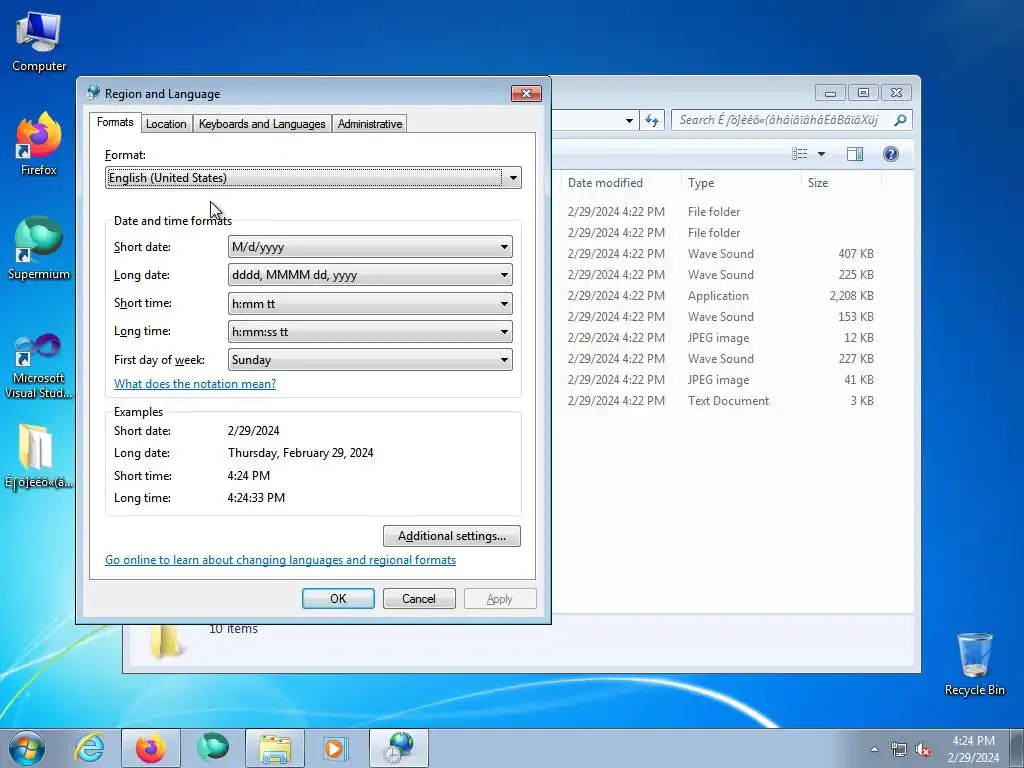The height and width of the screenshot is (768, 1024).
Task: Sort by the Date modified column header
Action: (605, 183)
